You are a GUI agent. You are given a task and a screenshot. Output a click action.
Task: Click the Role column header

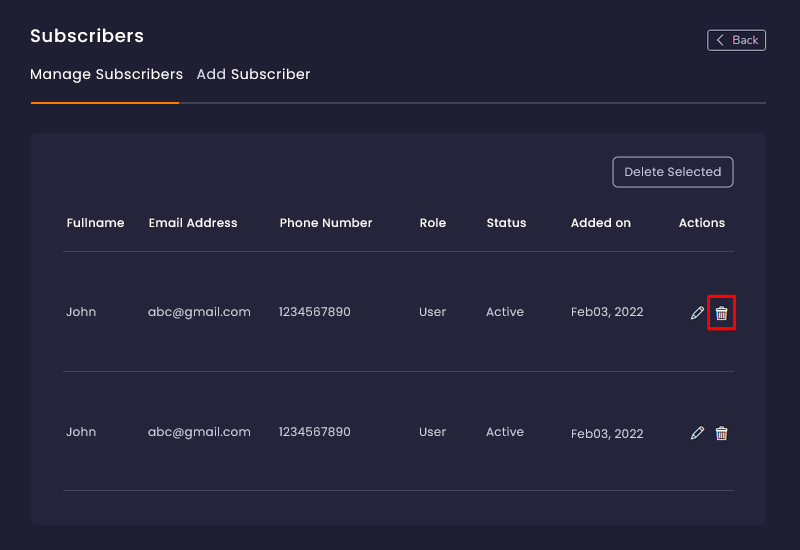(432, 223)
